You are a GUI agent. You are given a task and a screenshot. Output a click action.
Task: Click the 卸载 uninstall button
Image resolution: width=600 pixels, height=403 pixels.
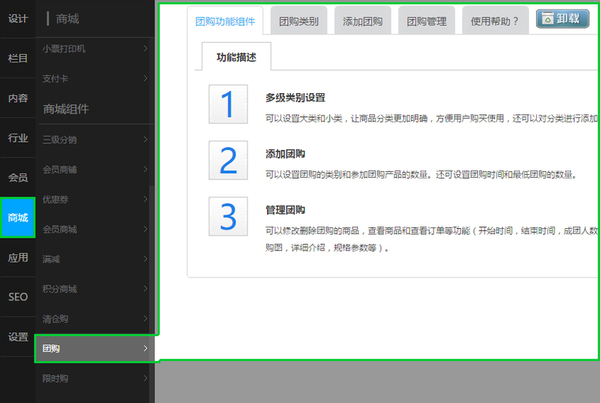point(562,19)
